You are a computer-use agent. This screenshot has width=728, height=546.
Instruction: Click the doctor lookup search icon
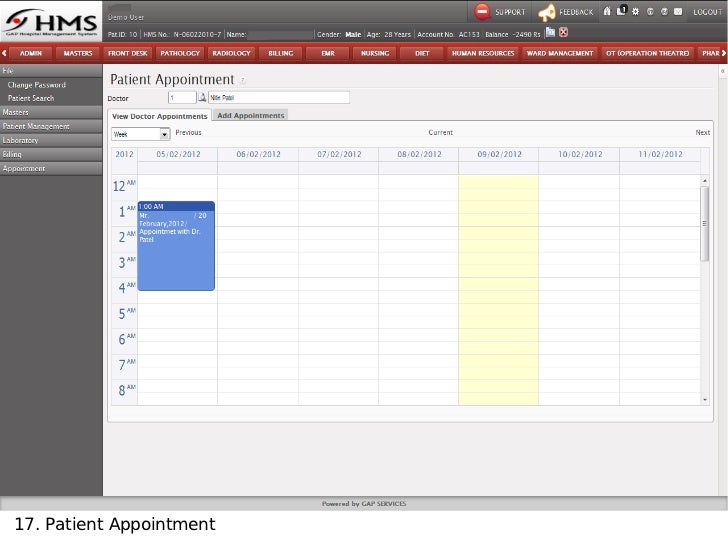[x=202, y=98]
